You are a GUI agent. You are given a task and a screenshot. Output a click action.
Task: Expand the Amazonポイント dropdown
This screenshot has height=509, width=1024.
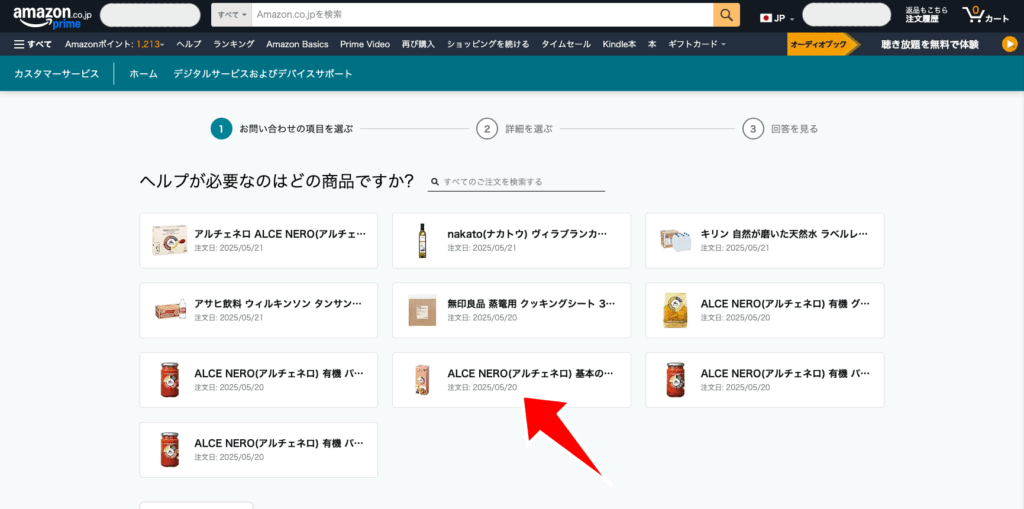(114, 44)
